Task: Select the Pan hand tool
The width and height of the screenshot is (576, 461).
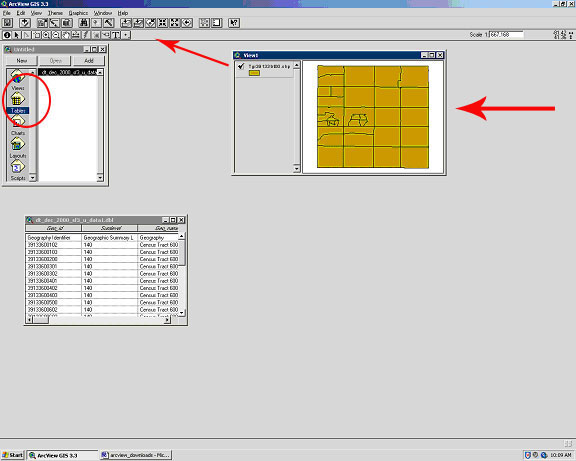Action: coord(66,35)
